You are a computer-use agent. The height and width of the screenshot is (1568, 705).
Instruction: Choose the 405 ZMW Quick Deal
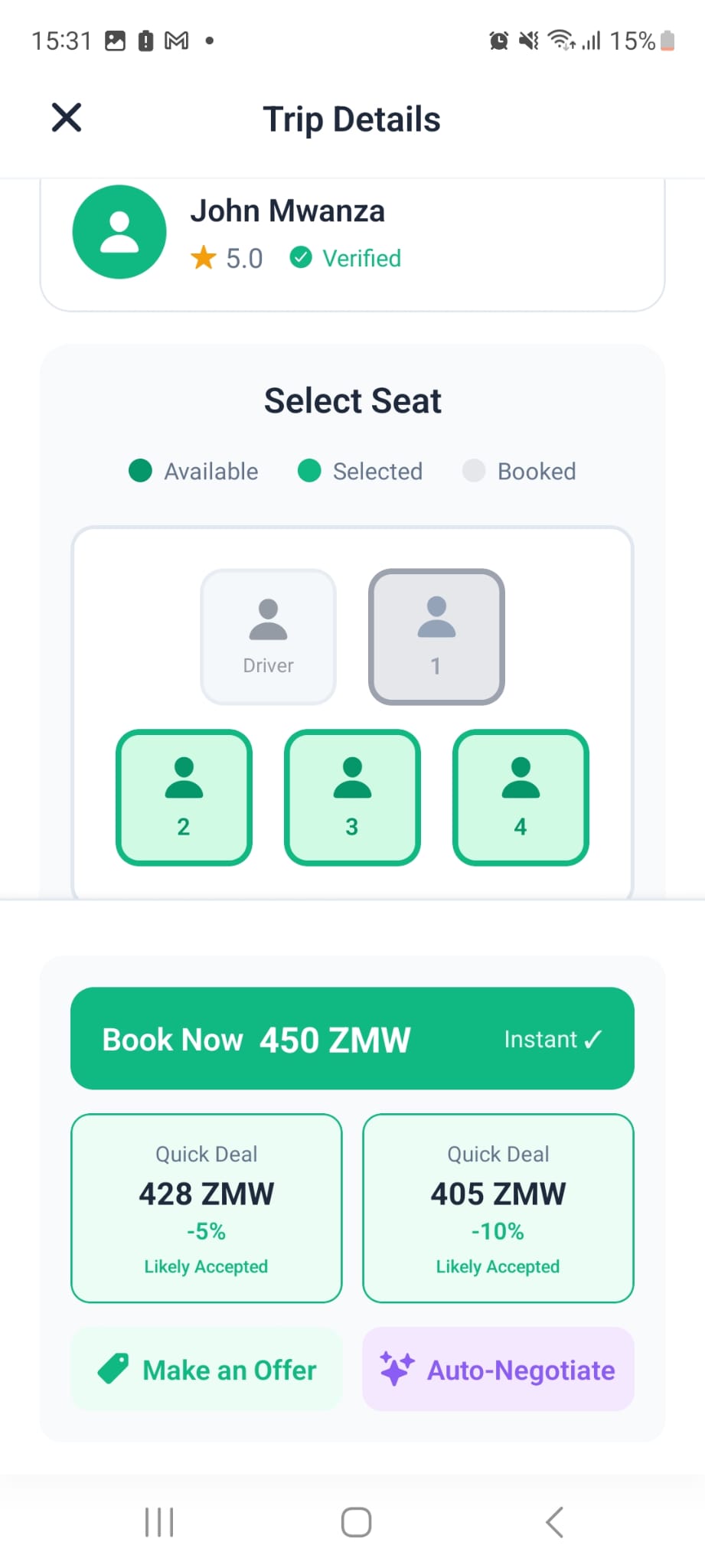coord(498,1208)
